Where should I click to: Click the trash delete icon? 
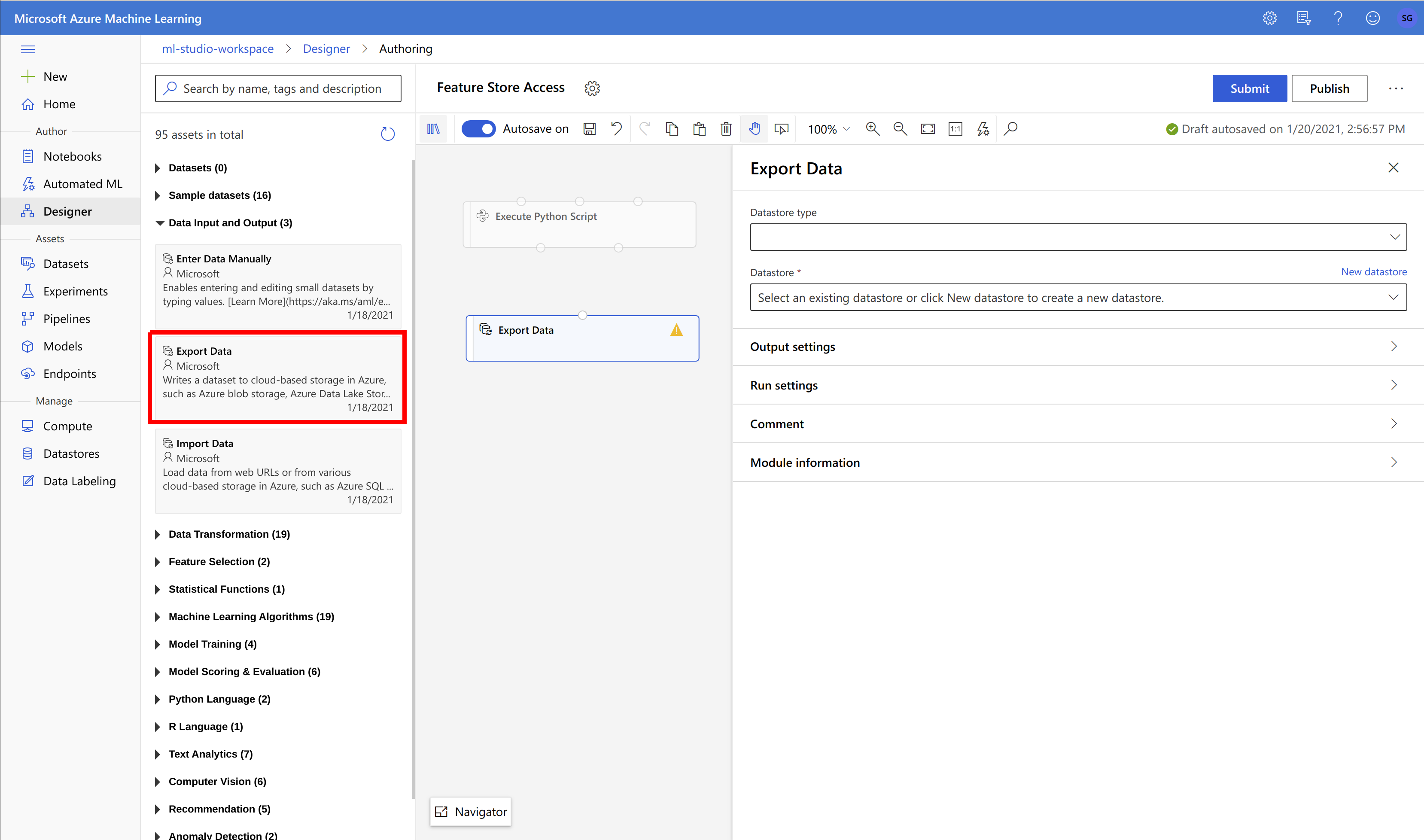click(x=726, y=129)
